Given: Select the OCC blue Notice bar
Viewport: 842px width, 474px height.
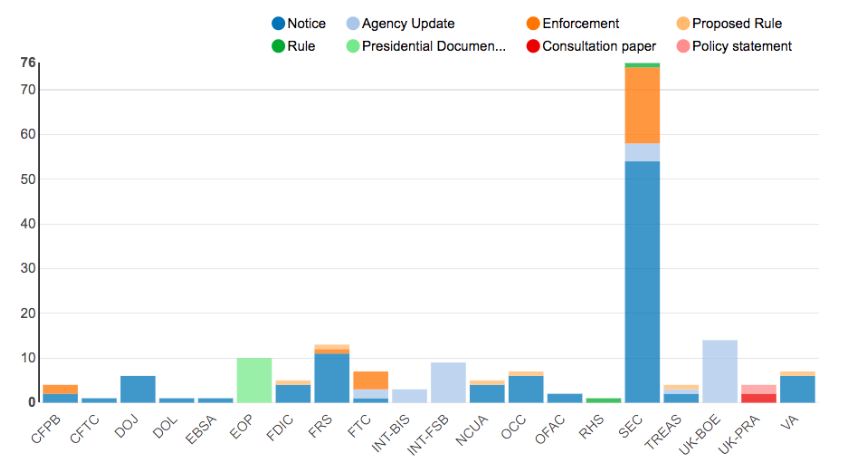Looking at the screenshot, I should click(525, 389).
